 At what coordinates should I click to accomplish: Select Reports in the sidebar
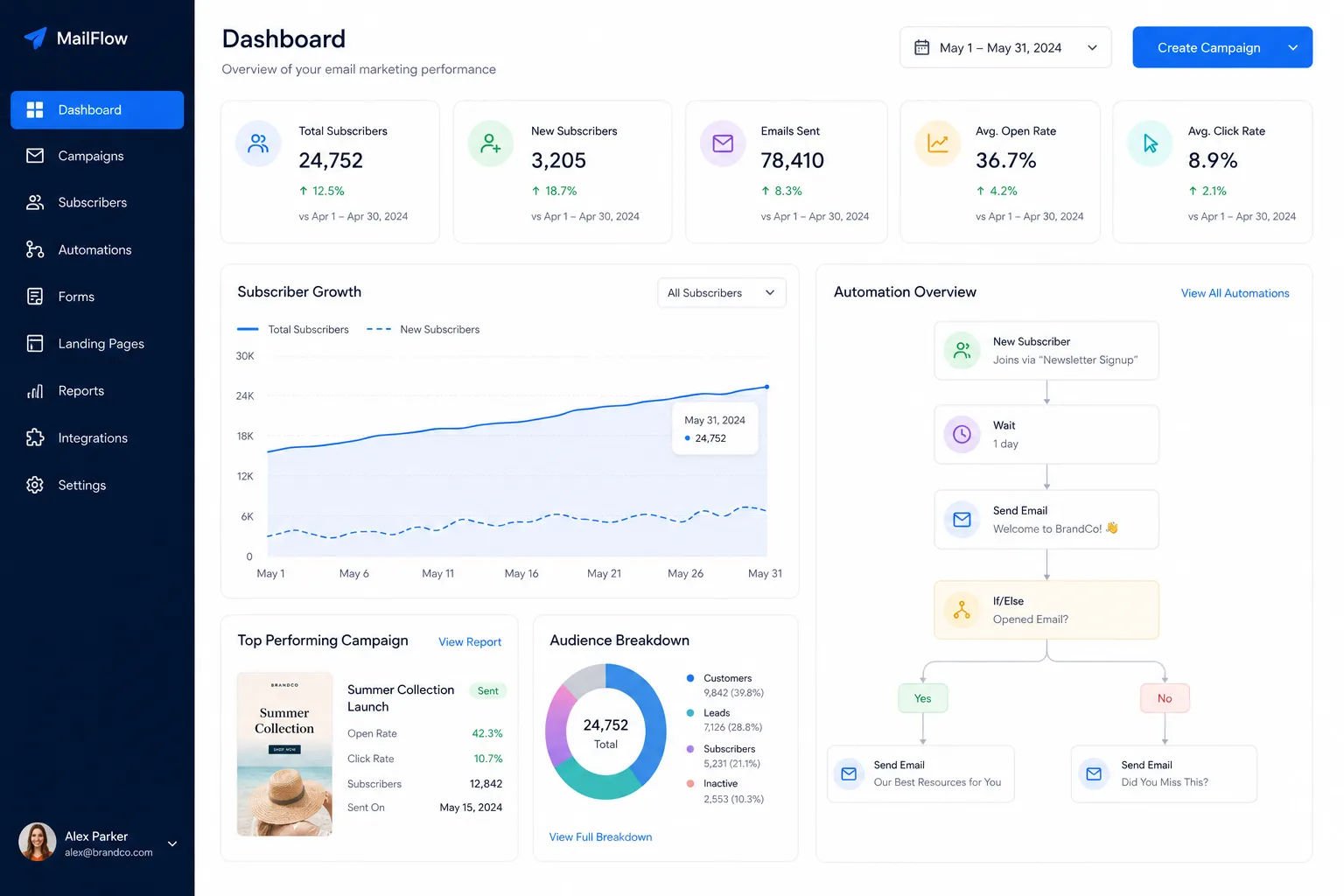(x=97, y=391)
